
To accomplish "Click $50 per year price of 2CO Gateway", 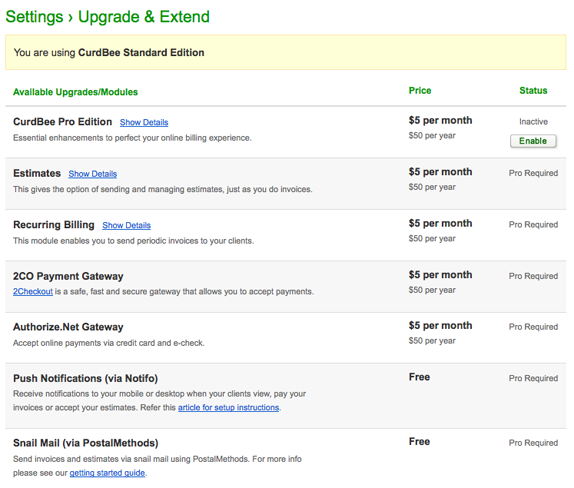I will pyautogui.click(x=432, y=290).
